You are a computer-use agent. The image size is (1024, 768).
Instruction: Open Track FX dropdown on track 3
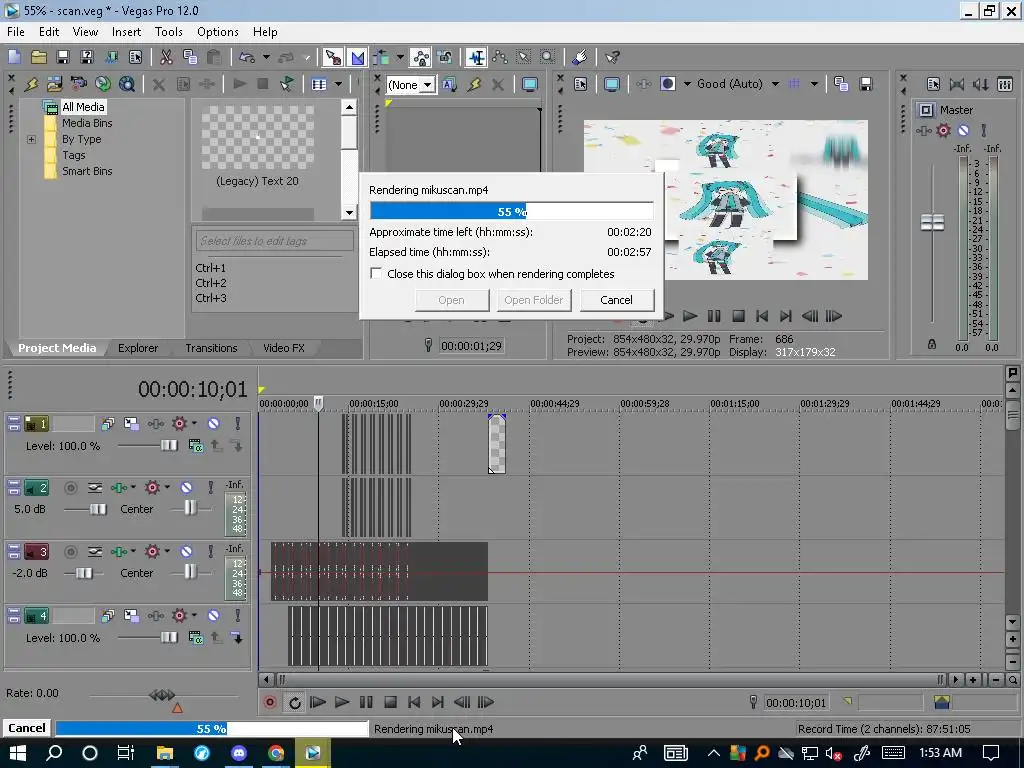click(132, 551)
